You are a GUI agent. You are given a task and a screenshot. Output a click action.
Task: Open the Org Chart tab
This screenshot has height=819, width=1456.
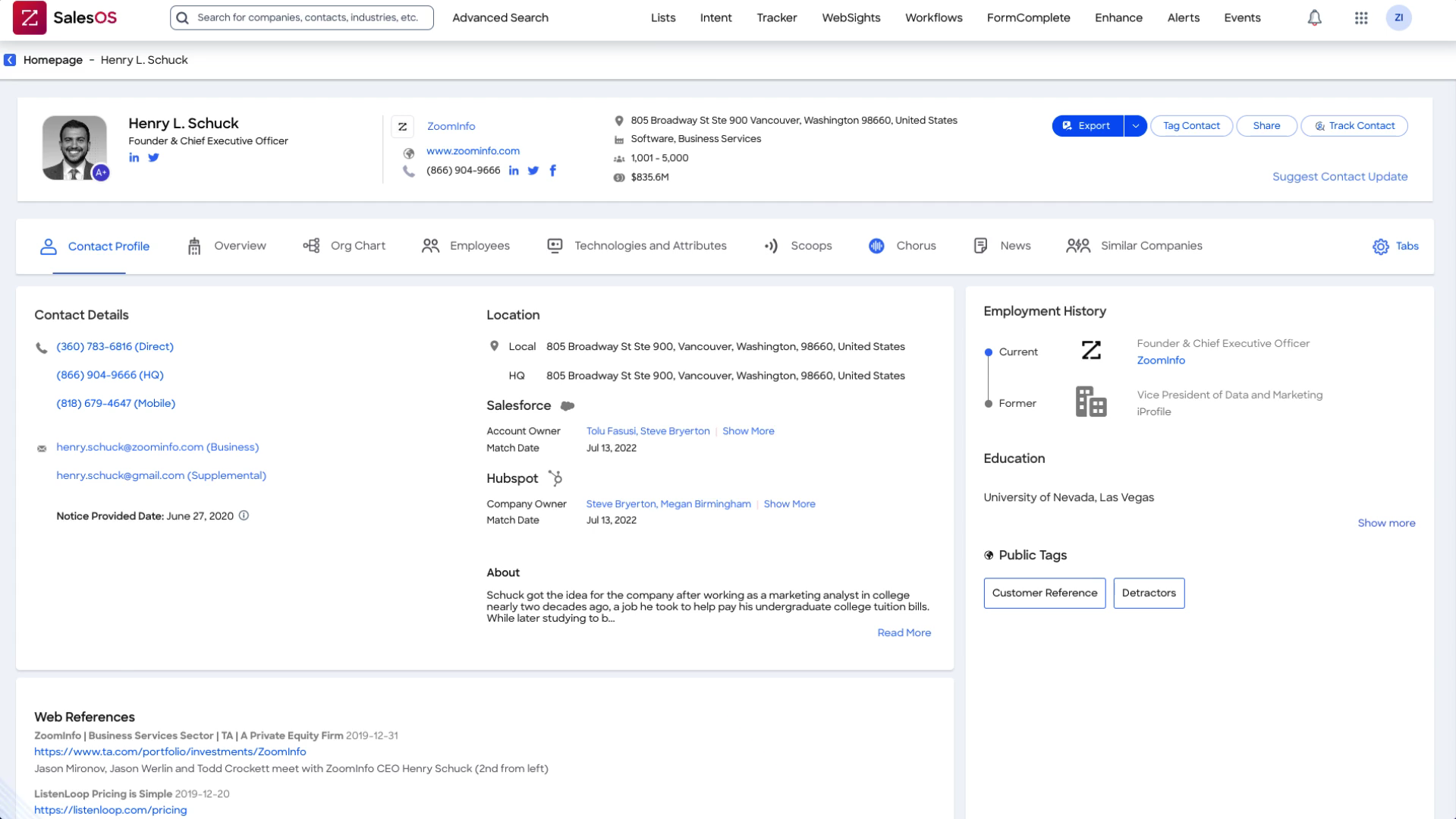pyautogui.click(x=344, y=246)
